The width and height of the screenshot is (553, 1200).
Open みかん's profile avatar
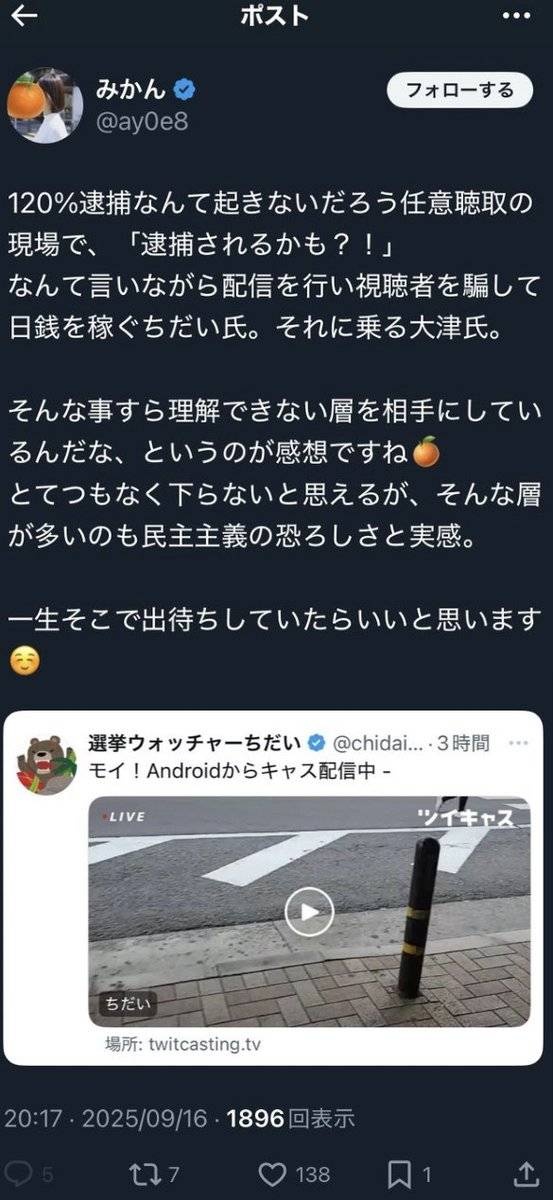pyautogui.click(x=44, y=105)
